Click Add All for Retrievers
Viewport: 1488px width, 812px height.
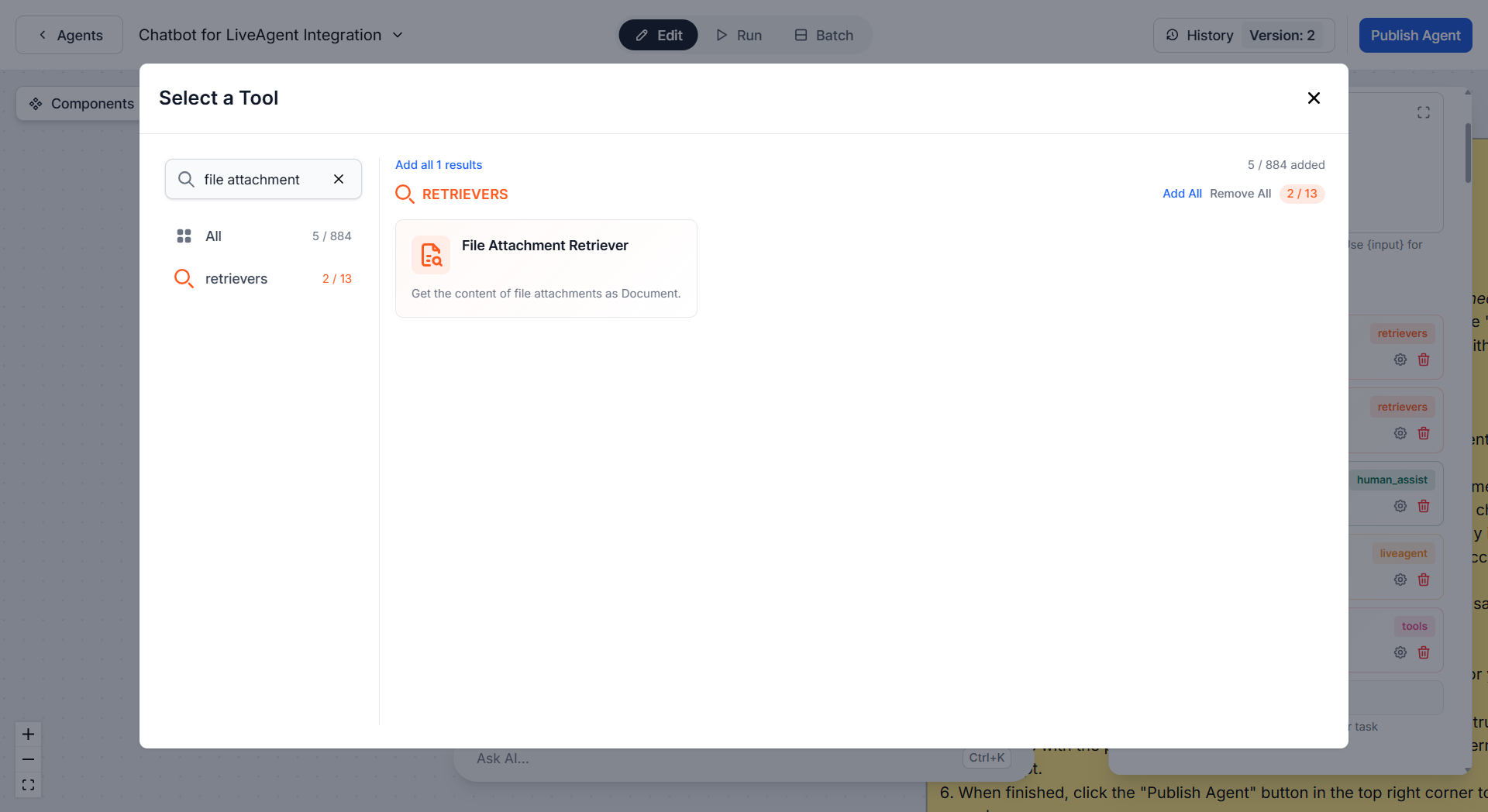click(x=1182, y=194)
